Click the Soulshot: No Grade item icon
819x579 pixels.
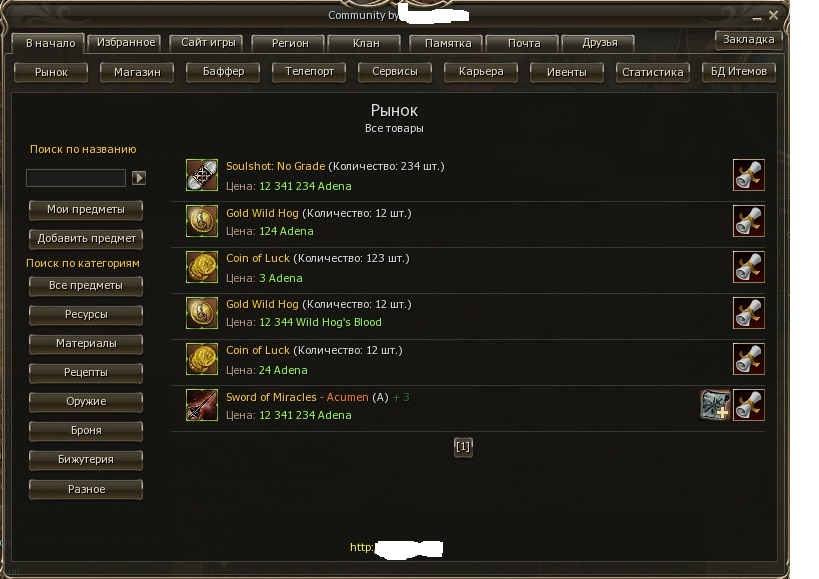point(202,175)
